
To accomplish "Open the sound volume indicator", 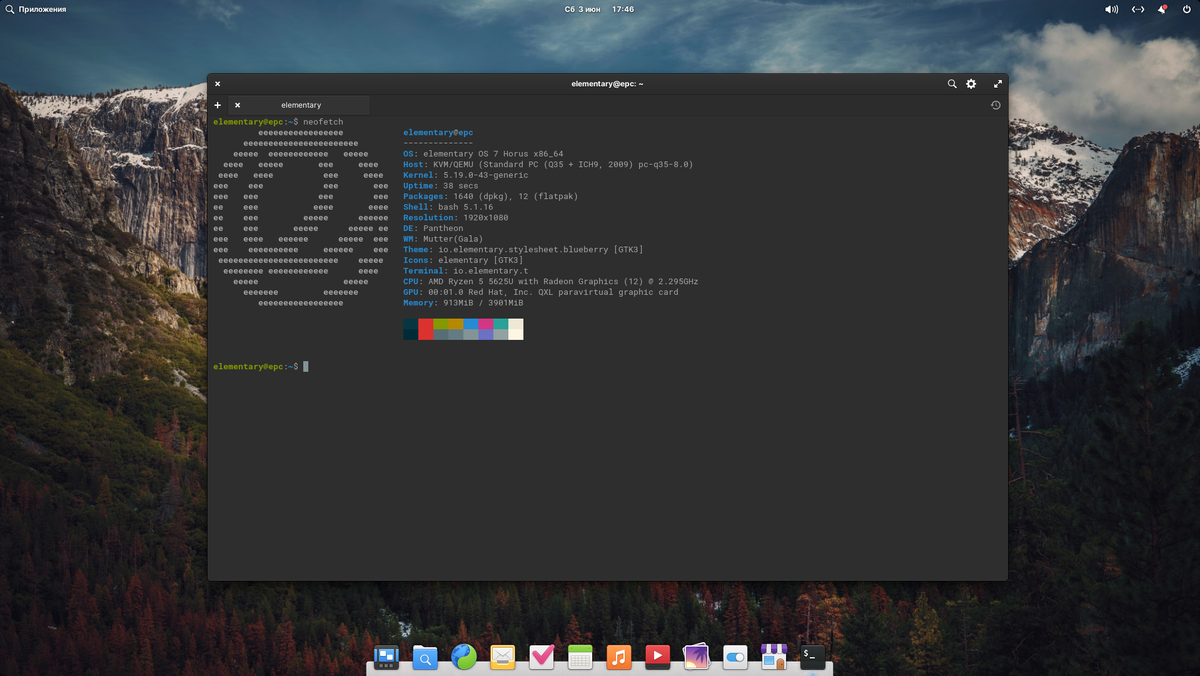I will (x=1112, y=9).
